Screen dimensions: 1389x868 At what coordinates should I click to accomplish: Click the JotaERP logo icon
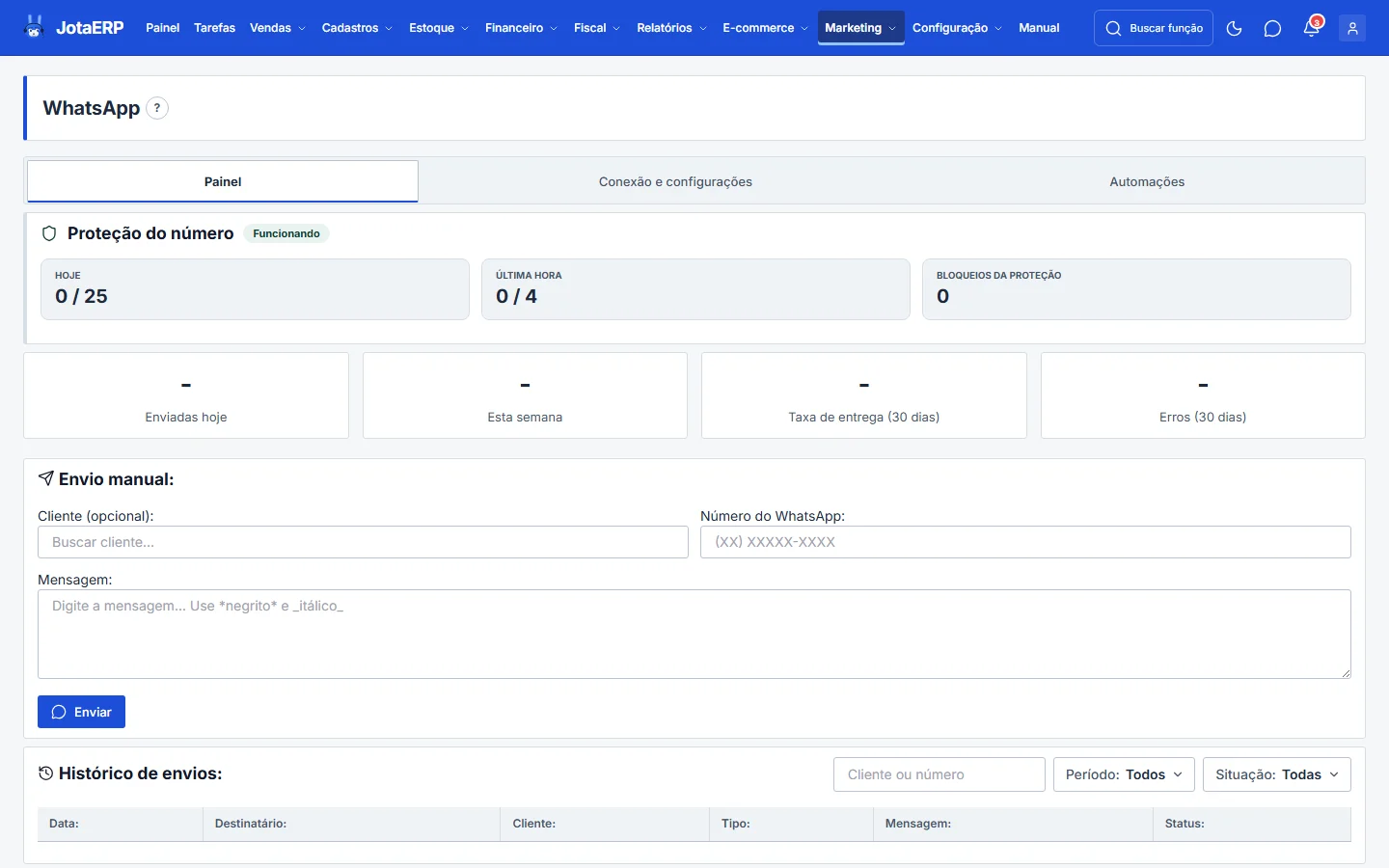coord(35,27)
